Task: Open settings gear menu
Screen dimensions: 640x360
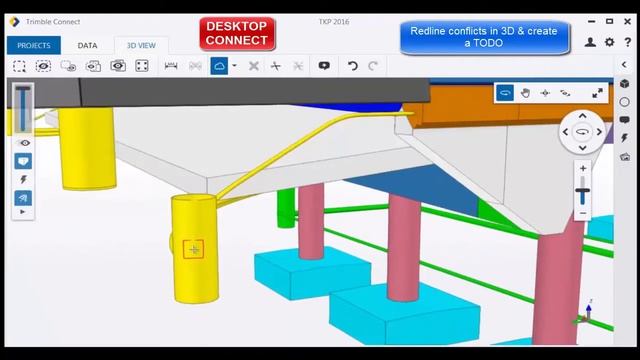Action: 609,42
